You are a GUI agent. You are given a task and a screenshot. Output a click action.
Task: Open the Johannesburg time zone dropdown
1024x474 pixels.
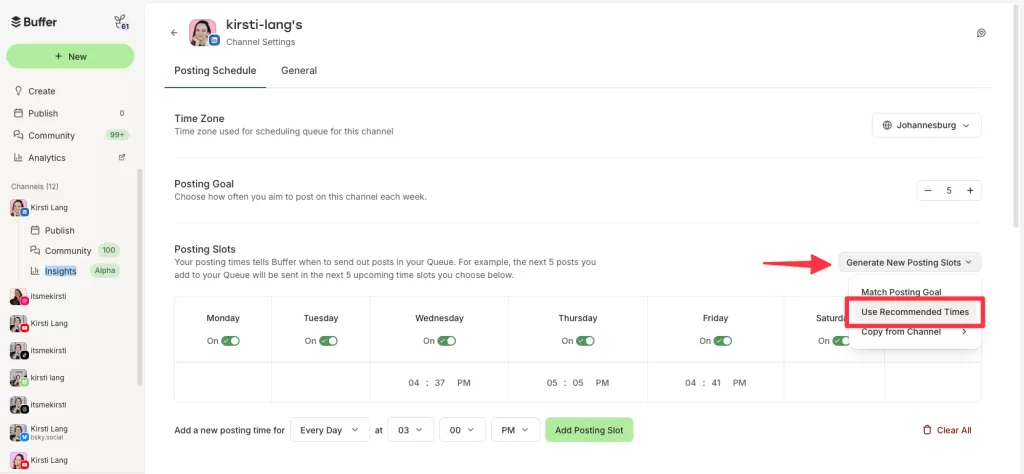click(x=926, y=125)
